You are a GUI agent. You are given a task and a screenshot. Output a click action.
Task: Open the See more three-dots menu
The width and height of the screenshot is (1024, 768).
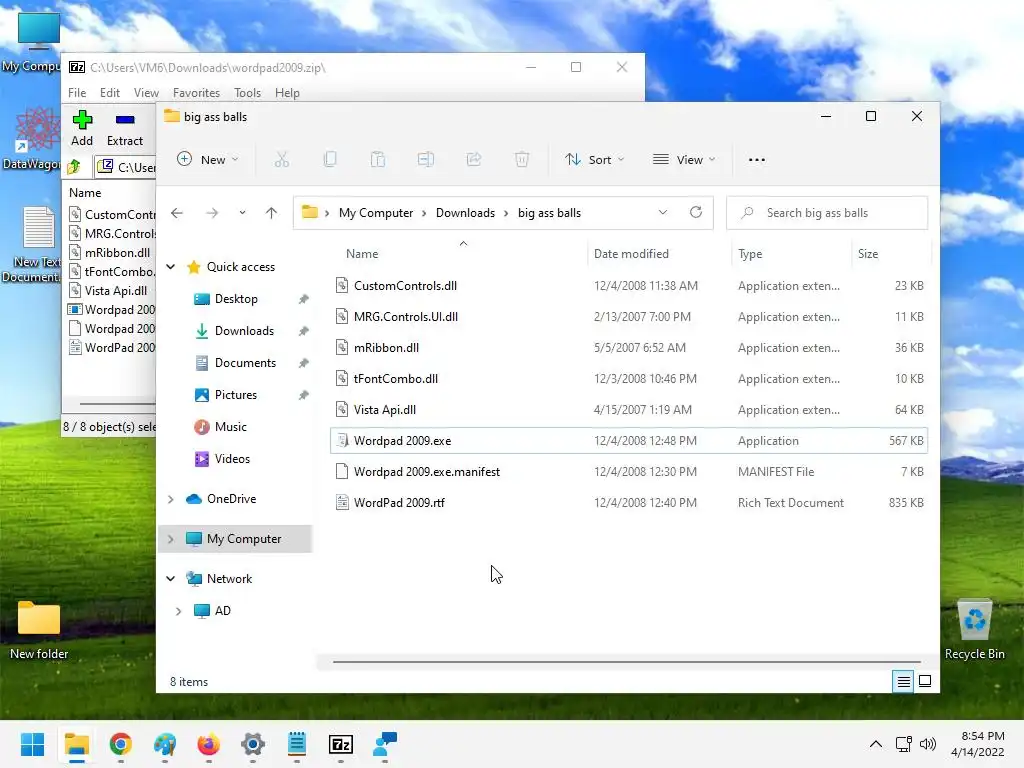pos(757,159)
